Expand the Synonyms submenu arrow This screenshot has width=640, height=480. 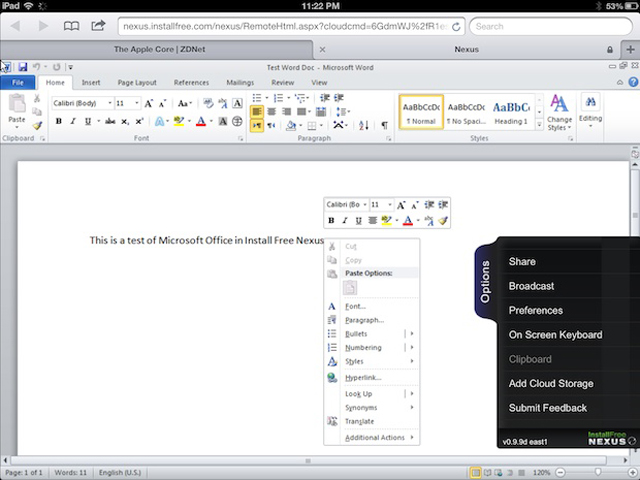[x=412, y=407]
